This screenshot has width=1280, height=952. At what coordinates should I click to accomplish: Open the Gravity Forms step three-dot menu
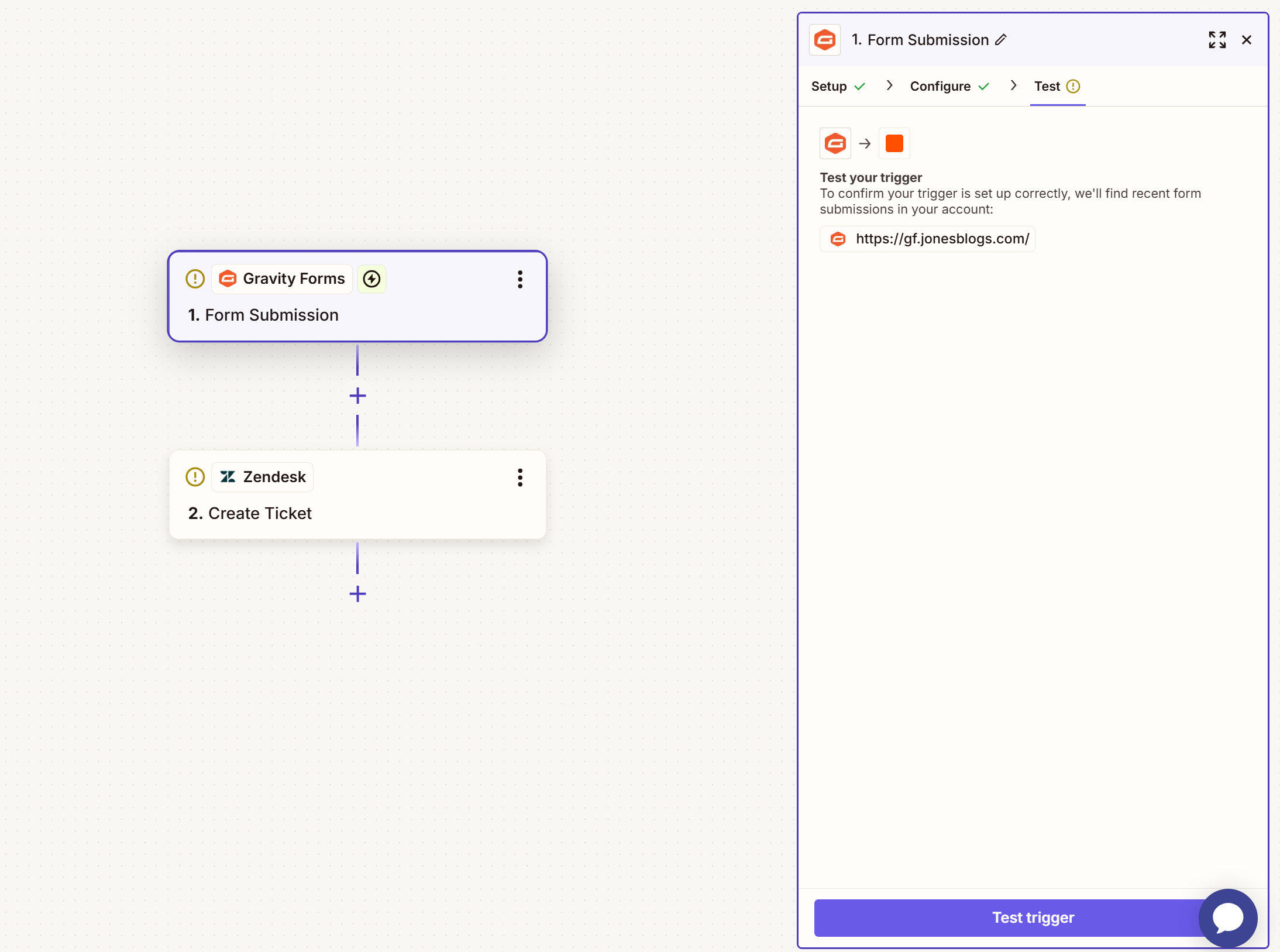(x=519, y=279)
